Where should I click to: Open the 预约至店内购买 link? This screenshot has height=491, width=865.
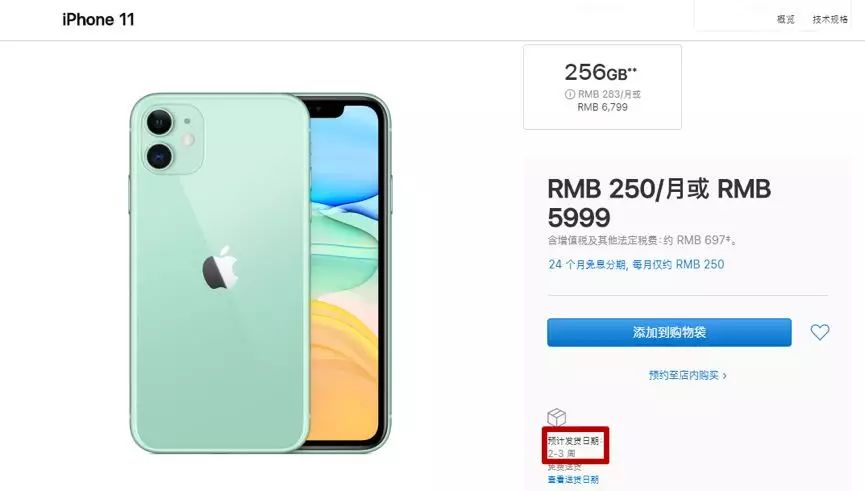point(684,376)
